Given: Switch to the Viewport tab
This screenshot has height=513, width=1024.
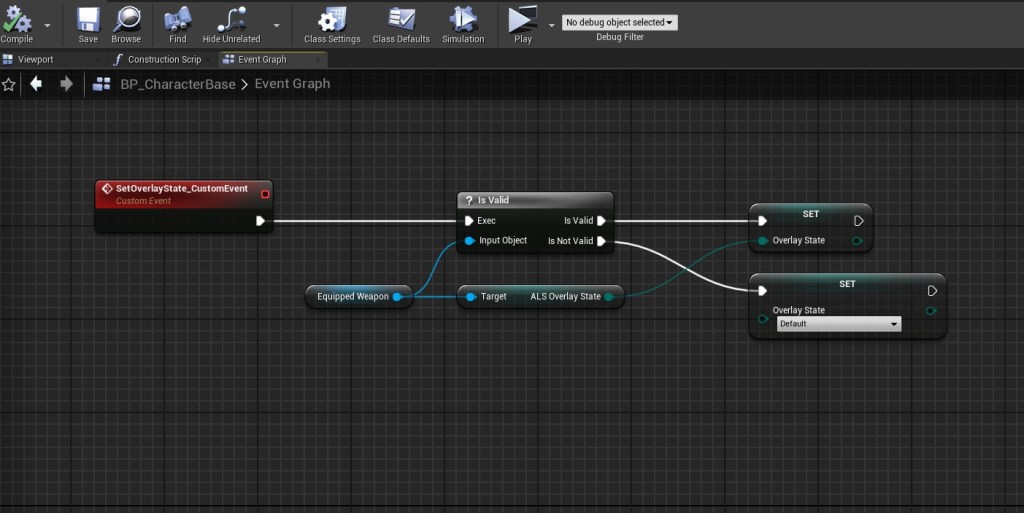Looking at the screenshot, I should [x=35, y=60].
